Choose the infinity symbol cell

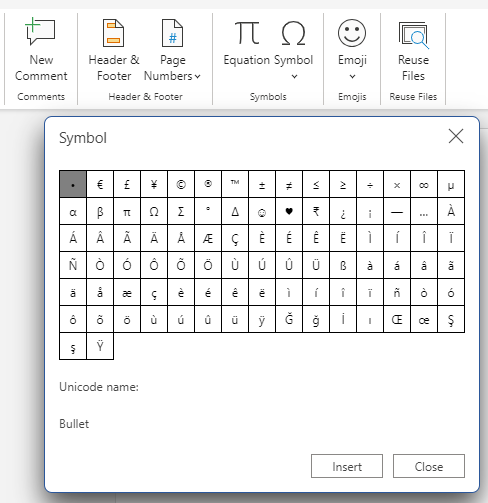click(x=424, y=184)
